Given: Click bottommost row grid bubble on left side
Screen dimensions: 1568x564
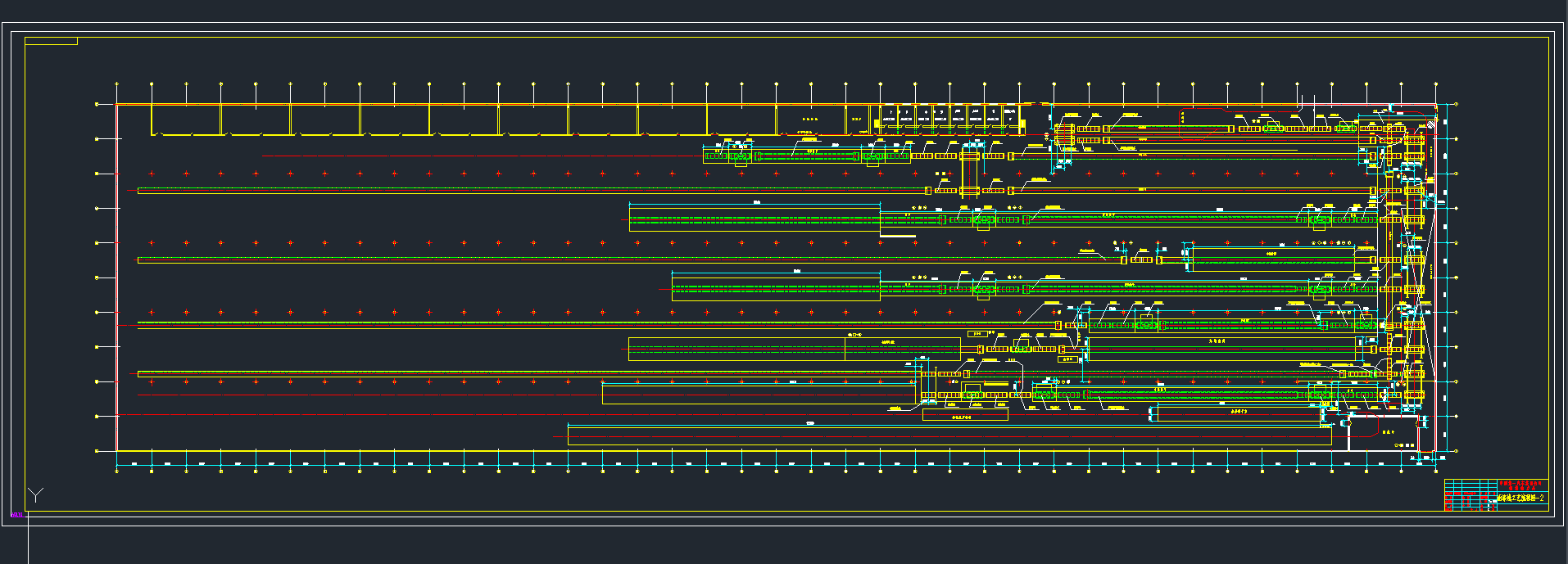Looking at the screenshot, I should tap(97, 451).
